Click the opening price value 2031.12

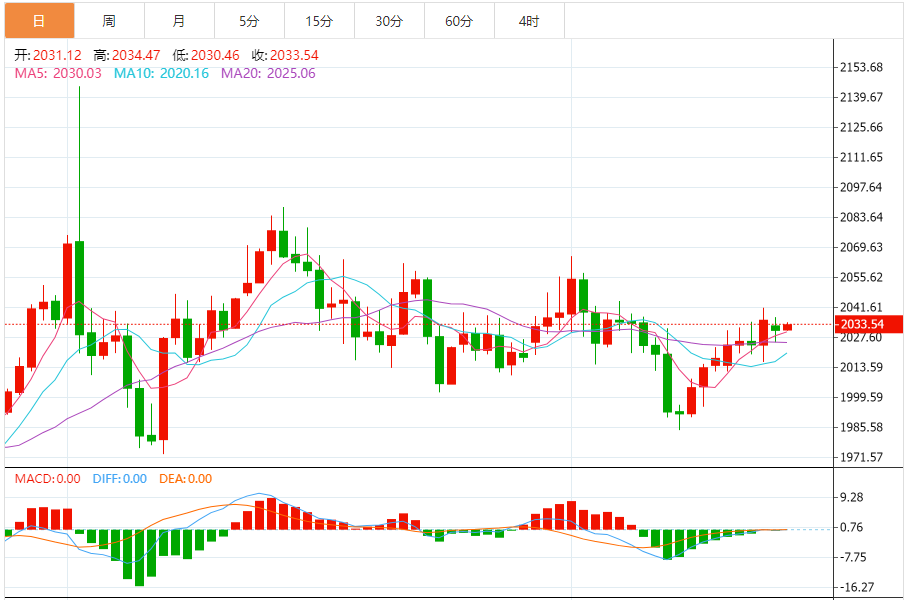(x=57, y=56)
